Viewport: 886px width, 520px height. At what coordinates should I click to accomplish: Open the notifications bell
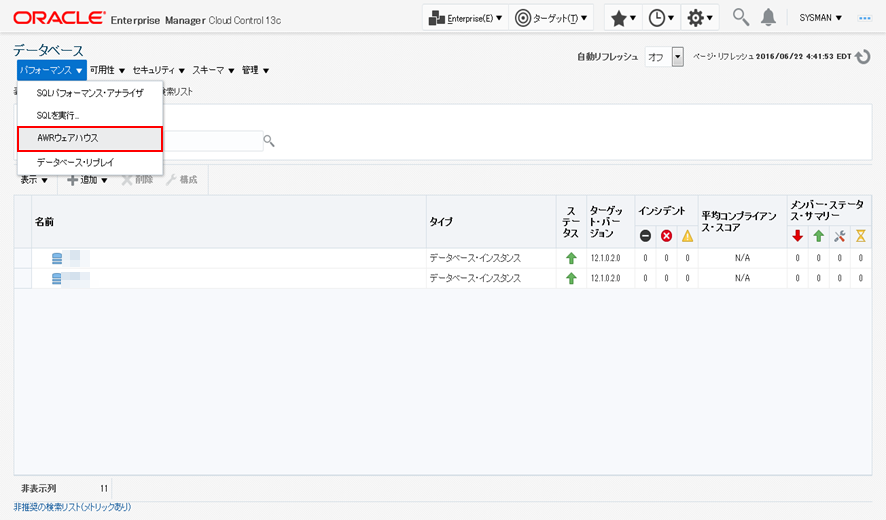click(x=768, y=17)
